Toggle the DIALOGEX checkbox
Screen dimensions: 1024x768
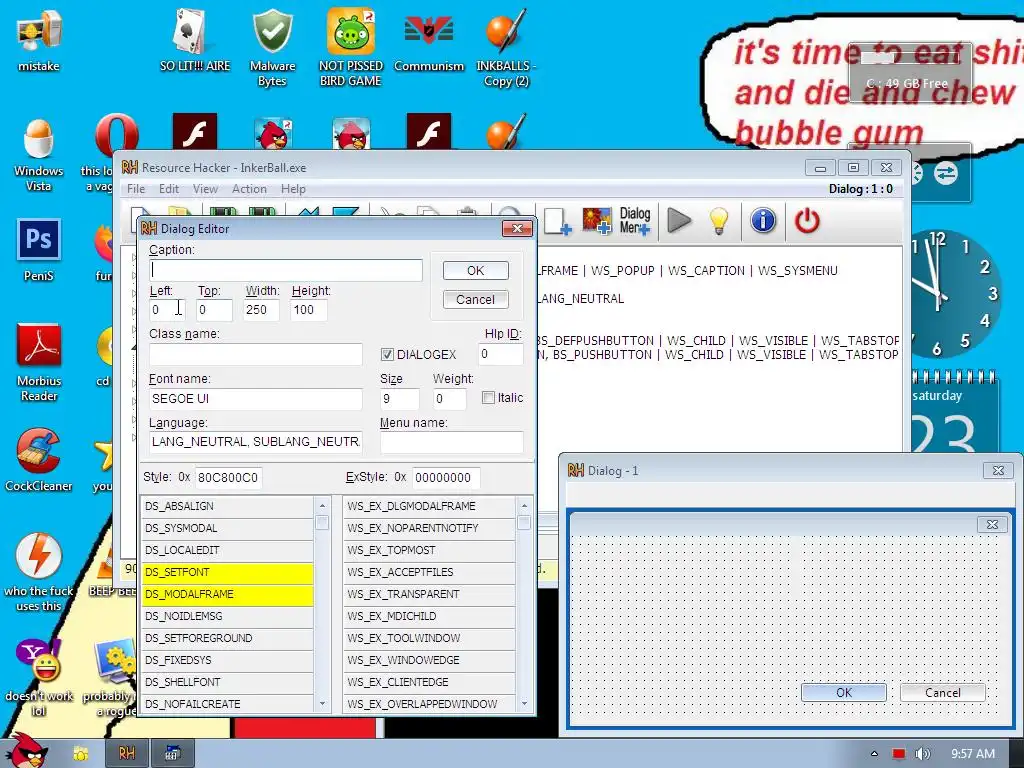click(x=387, y=355)
